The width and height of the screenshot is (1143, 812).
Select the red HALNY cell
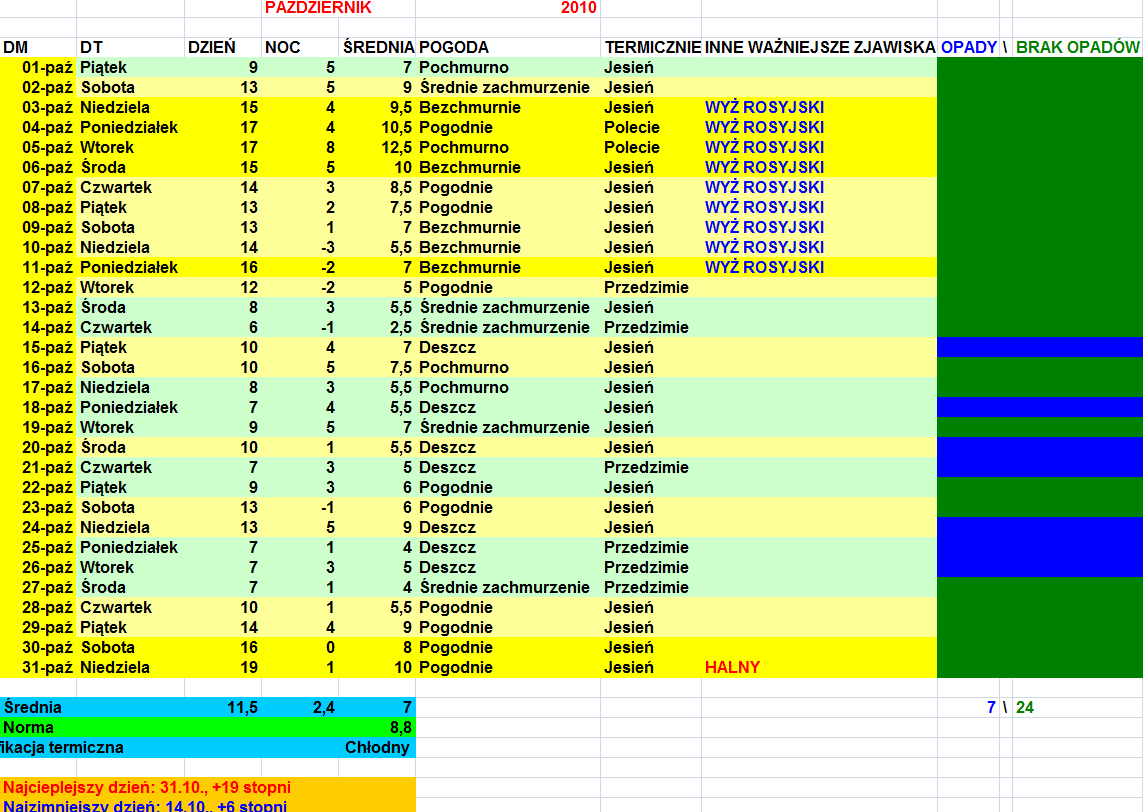tap(732, 667)
